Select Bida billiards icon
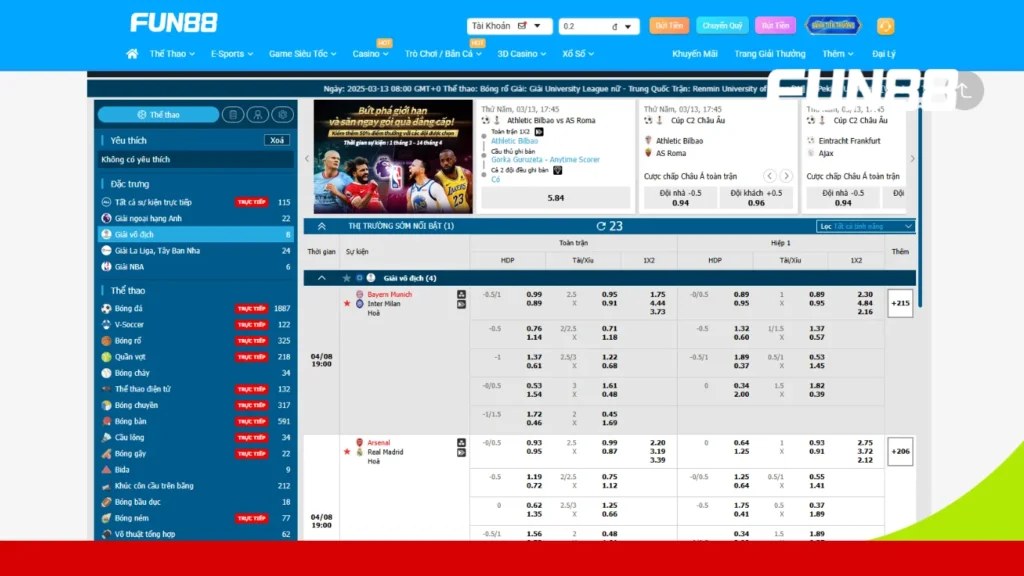This screenshot has width=1024, height=576. 106,470
